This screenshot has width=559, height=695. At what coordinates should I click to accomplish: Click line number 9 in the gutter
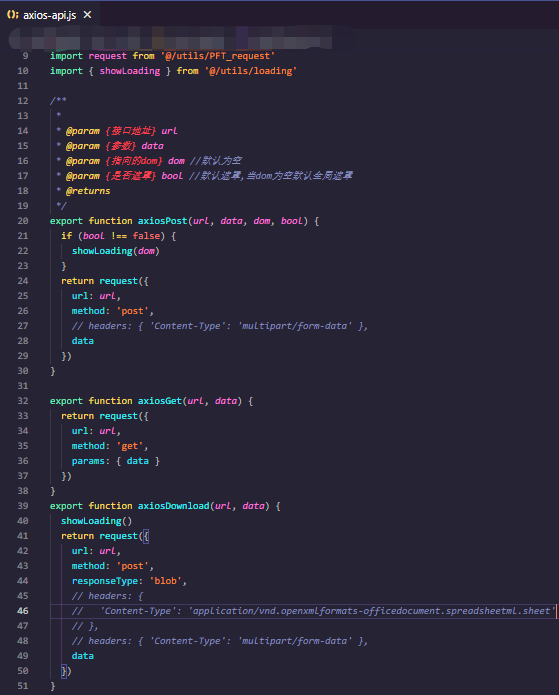(25, 56)
